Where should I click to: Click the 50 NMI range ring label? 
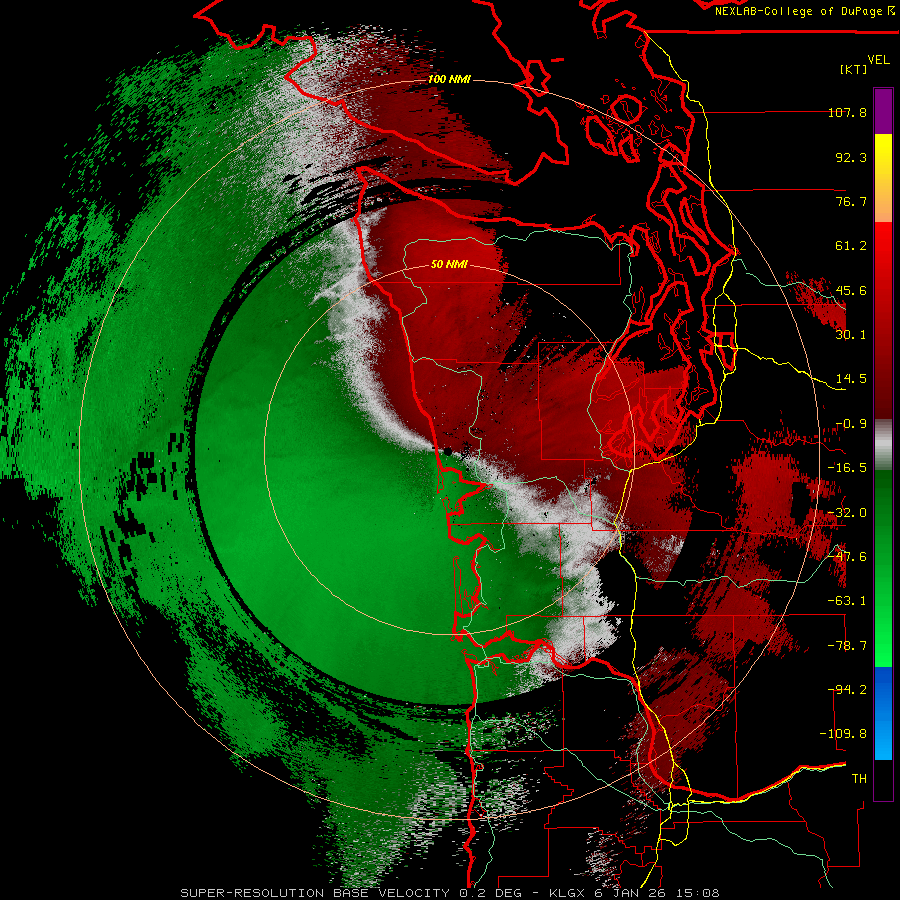point(449,264)
